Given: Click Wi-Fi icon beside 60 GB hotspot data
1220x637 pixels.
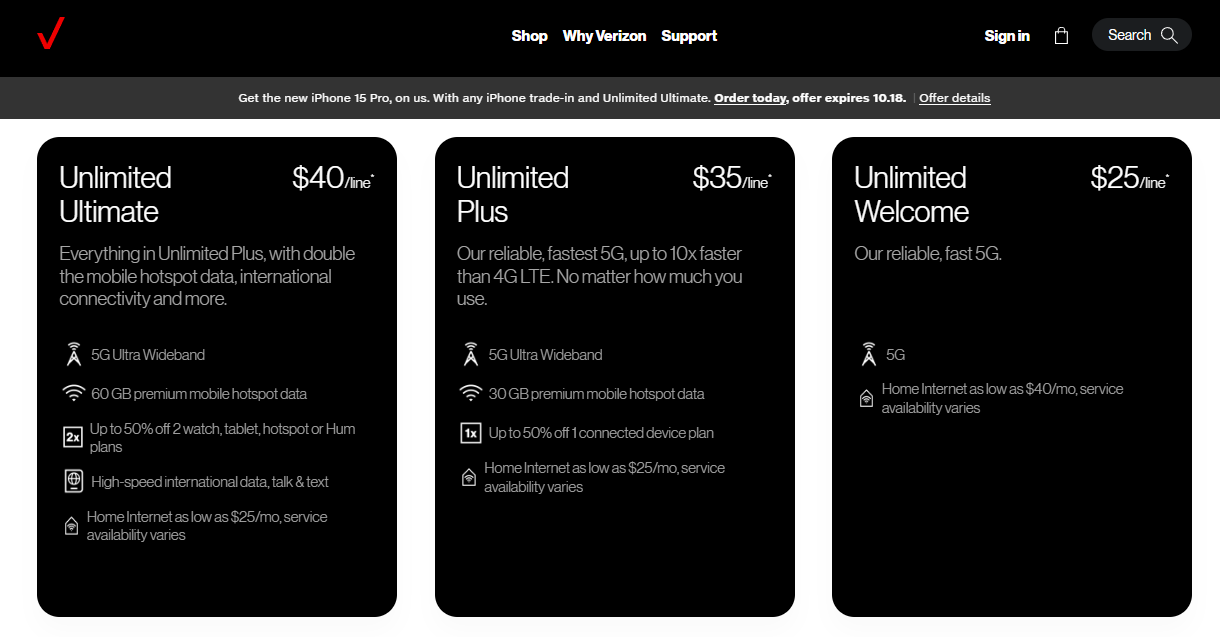Looking at the screenshot, I should coord(73,394).
